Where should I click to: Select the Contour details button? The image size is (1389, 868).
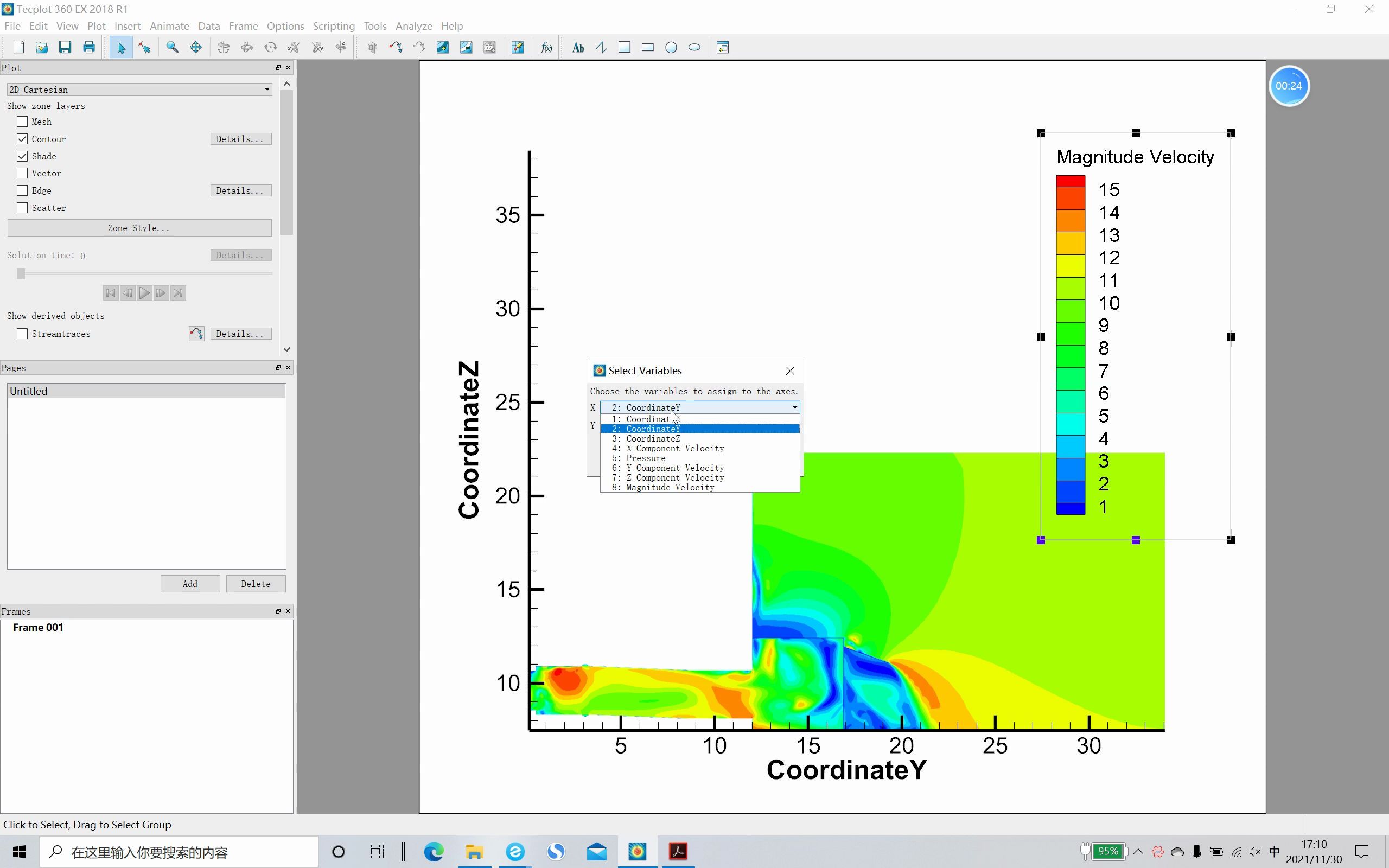pyautogui.click(x=239, y=138)
